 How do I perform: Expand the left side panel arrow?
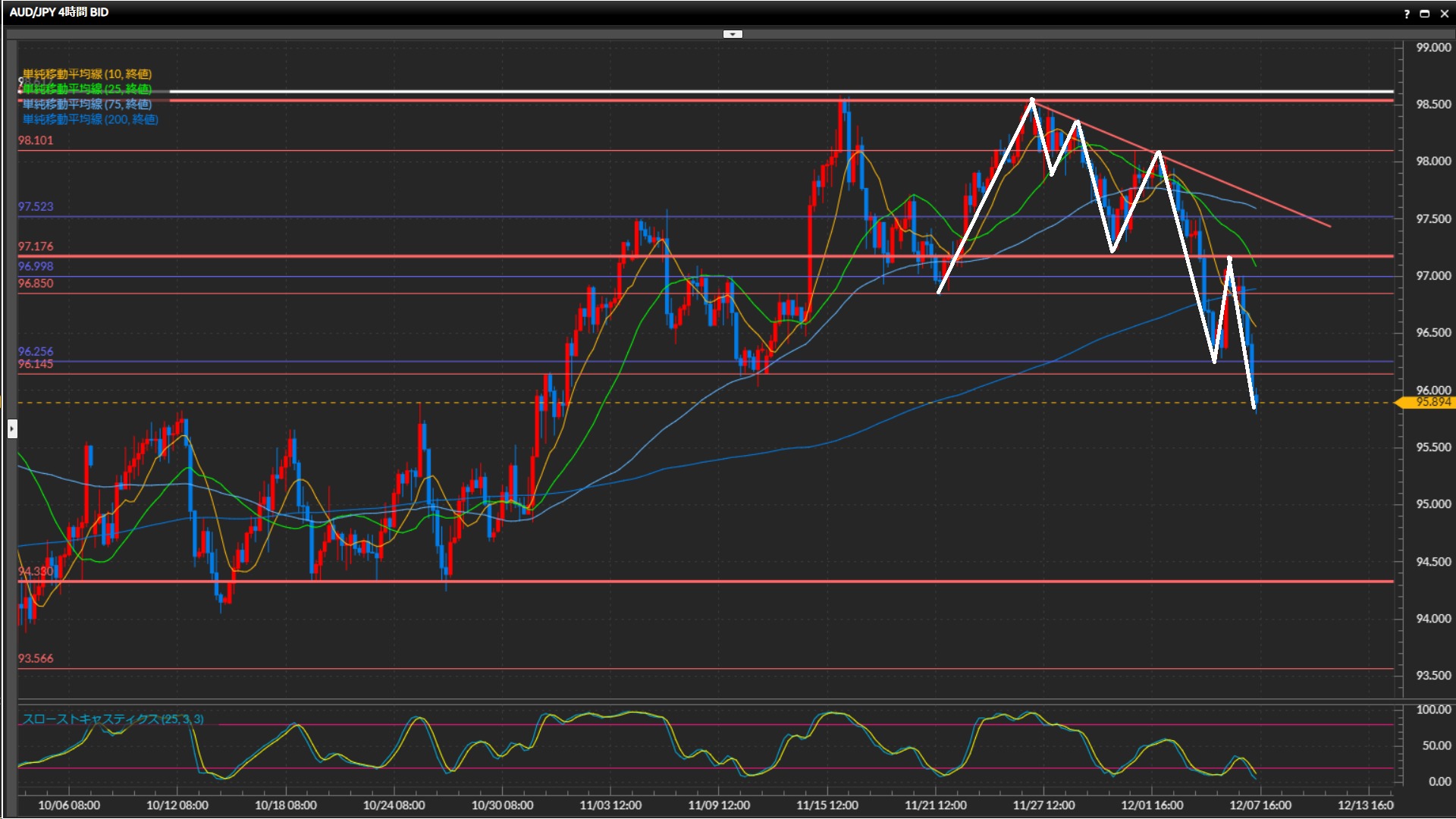coord(11,429)
